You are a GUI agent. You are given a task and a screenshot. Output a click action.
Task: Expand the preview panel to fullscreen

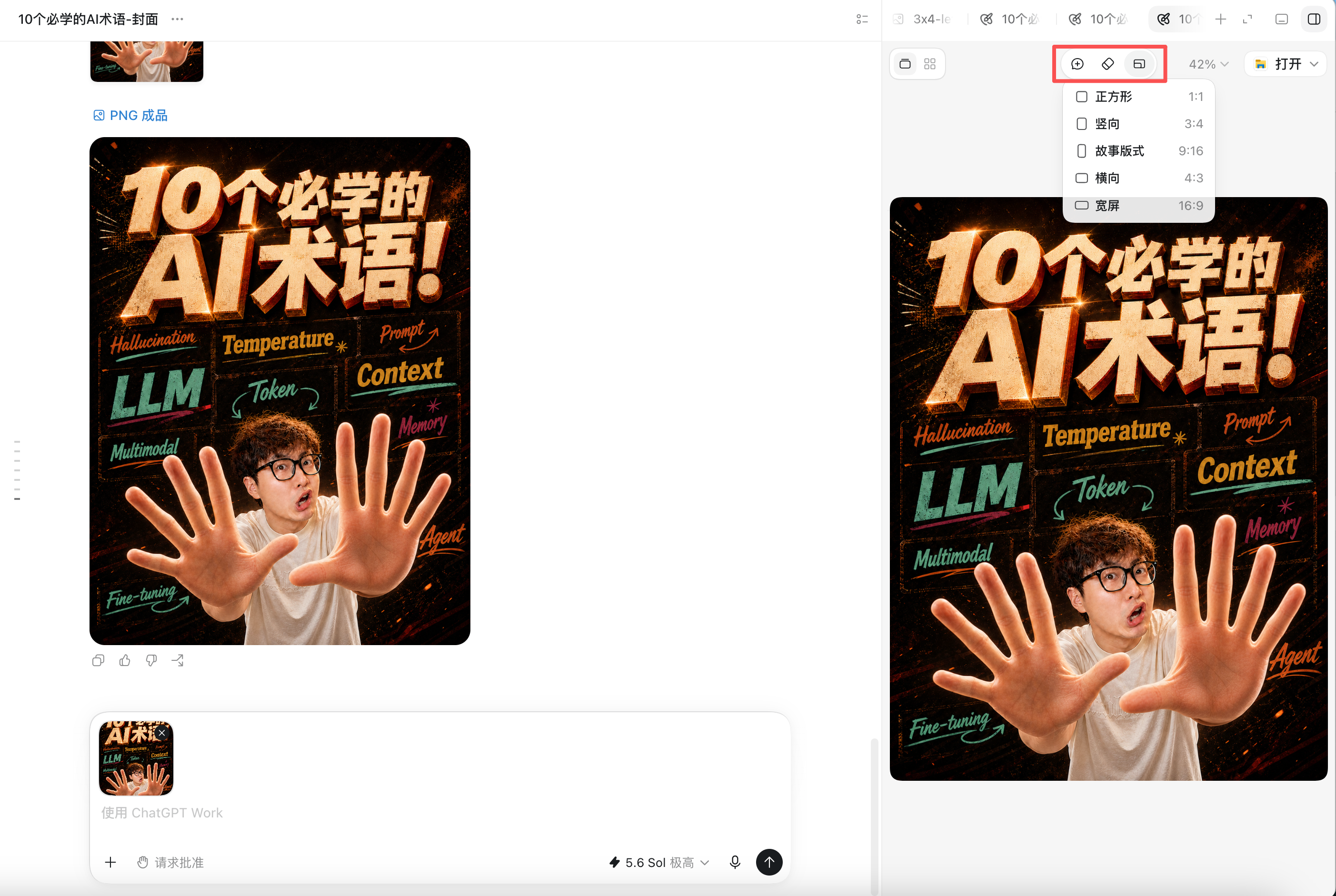(1247, 20)
